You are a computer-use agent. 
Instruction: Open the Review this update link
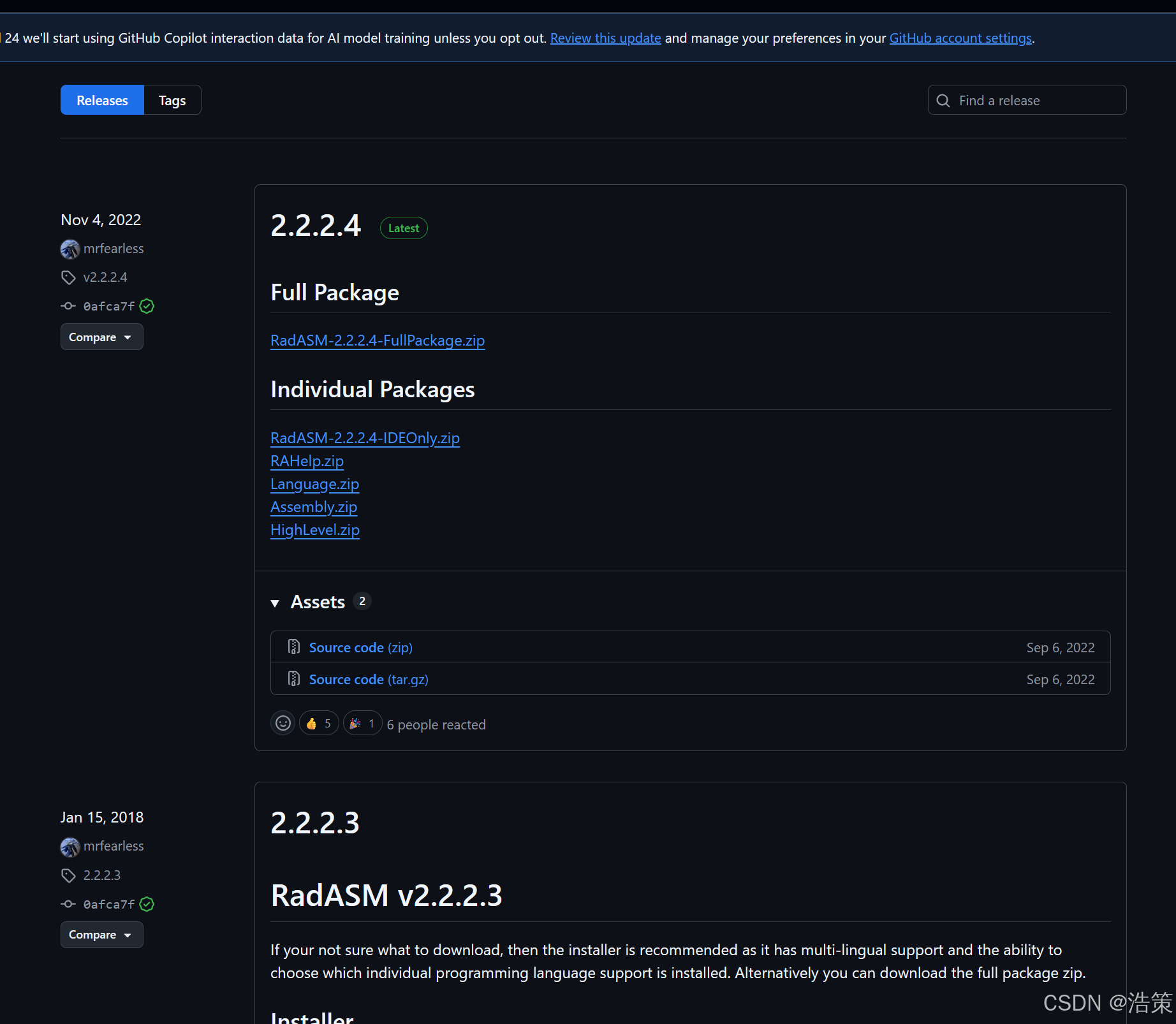(605, 38)
